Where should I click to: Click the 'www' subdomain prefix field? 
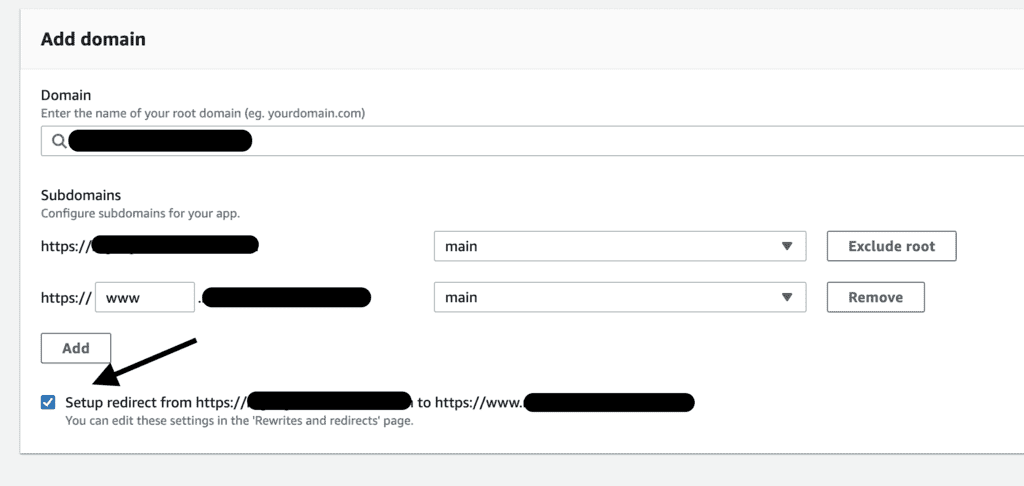143,297
